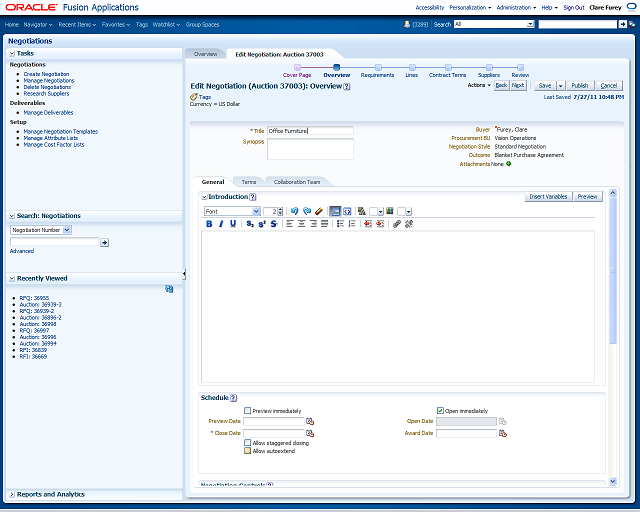The height and width of the screenshot is (512, 640).
Task: Enable Allow staggered closing
Action: (247, 443)
